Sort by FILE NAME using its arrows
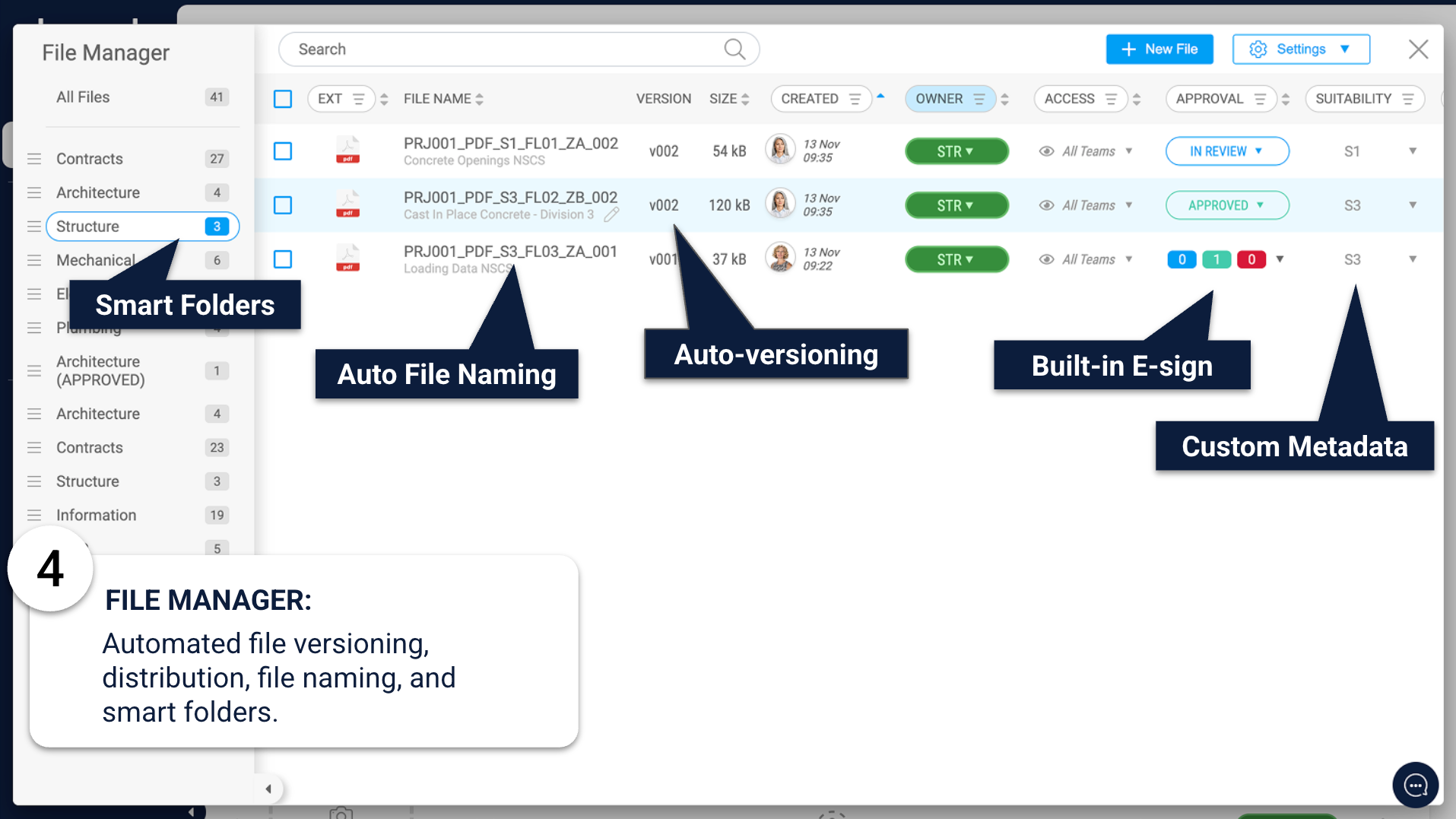 pos(479,99)
